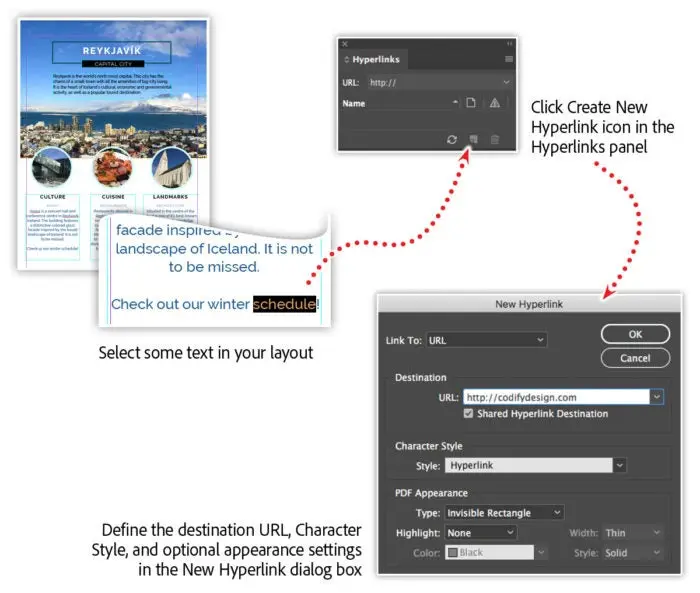
Task: Click OK in New Hyperlink dialog
Action: 635,334
